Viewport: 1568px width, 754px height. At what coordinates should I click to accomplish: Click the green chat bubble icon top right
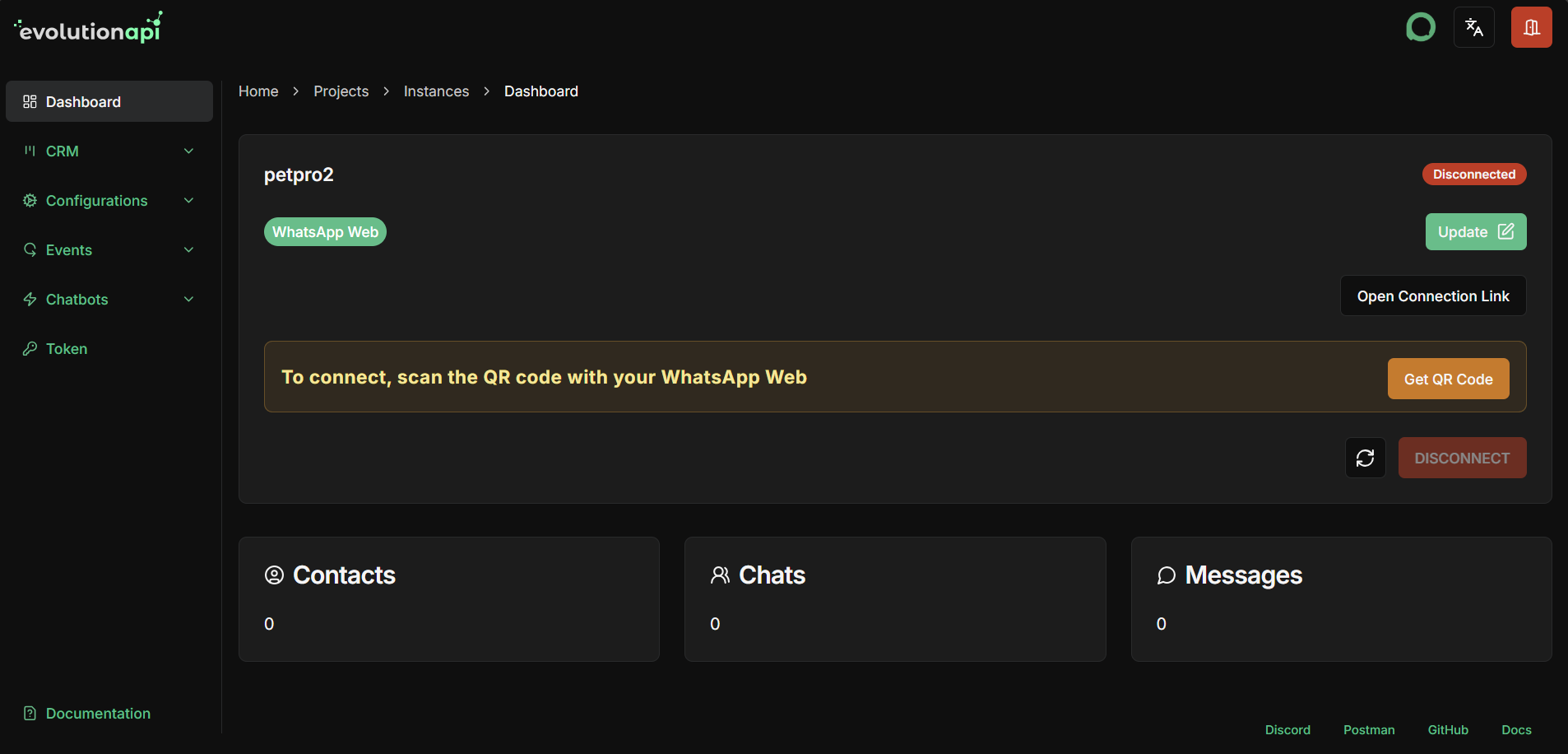click(1421, 26)
